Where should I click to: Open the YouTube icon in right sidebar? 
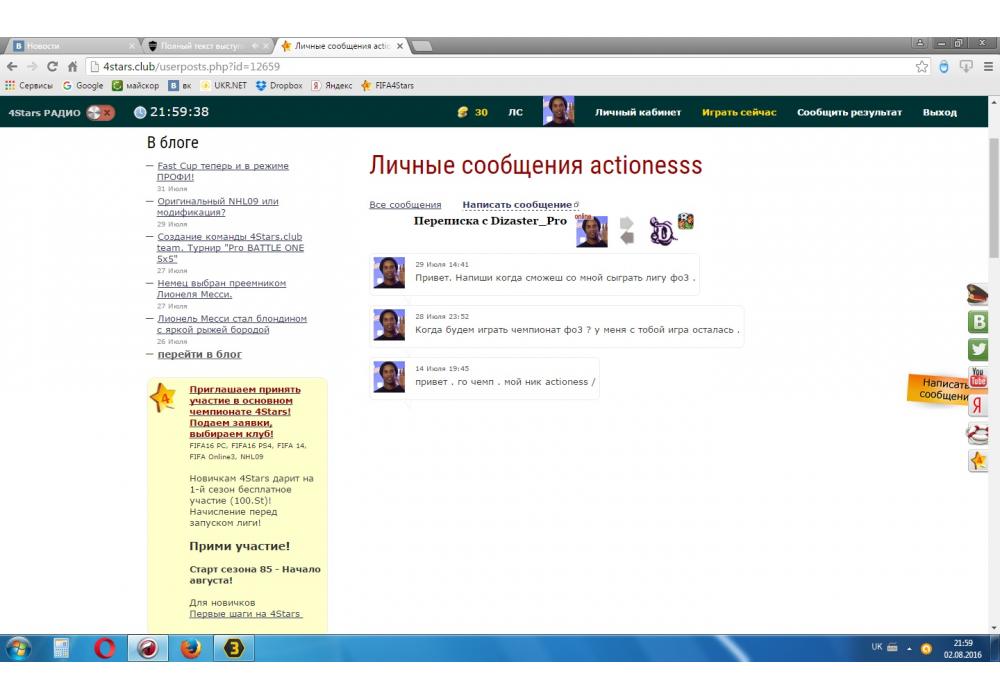pyautogui.click(x=978, y=378)
